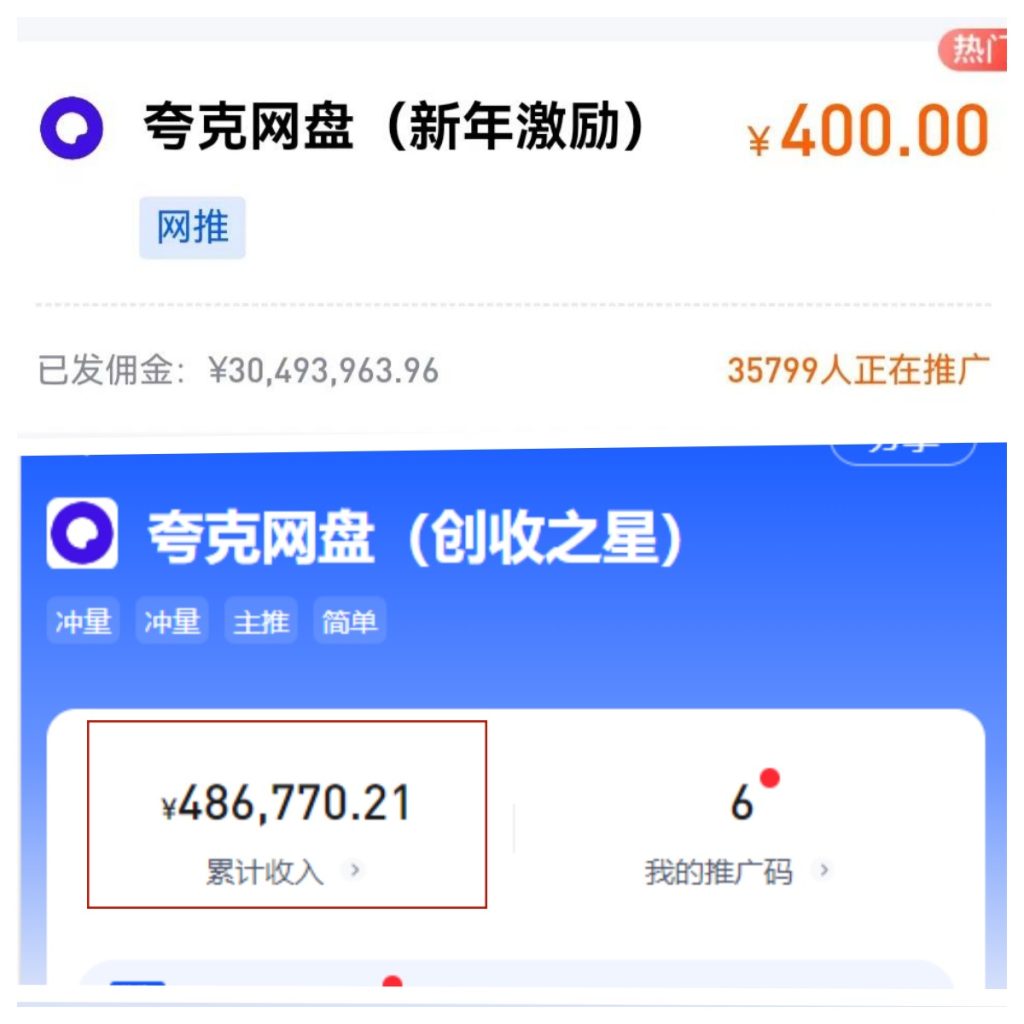Expand 累计收入 chevron arrow
This screenshot has width=1024, height=1024.
[355, 870]
